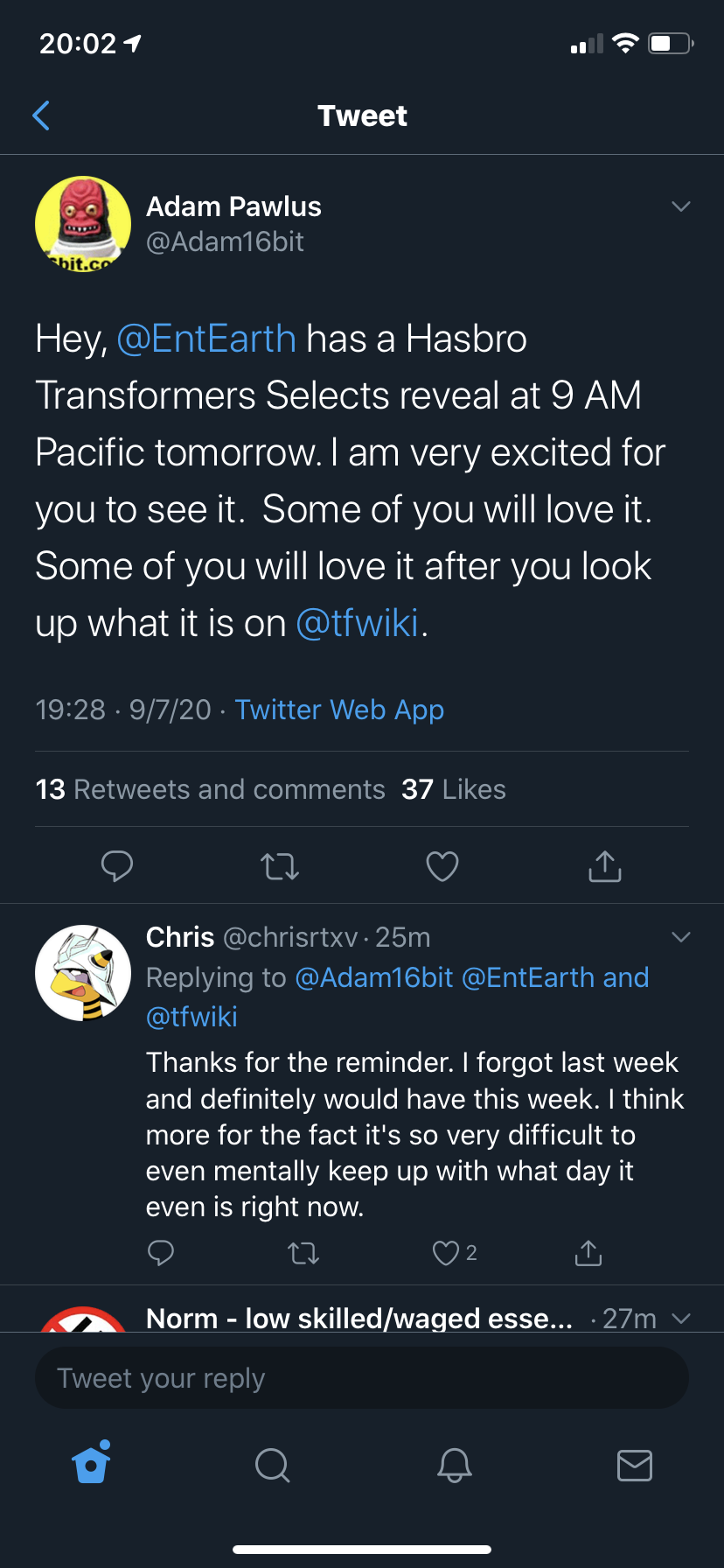Viewport: 724px width, 1568px height.
Task: Open the tweet options chevron for Adam Pawlus
Action: click(680, 206)
